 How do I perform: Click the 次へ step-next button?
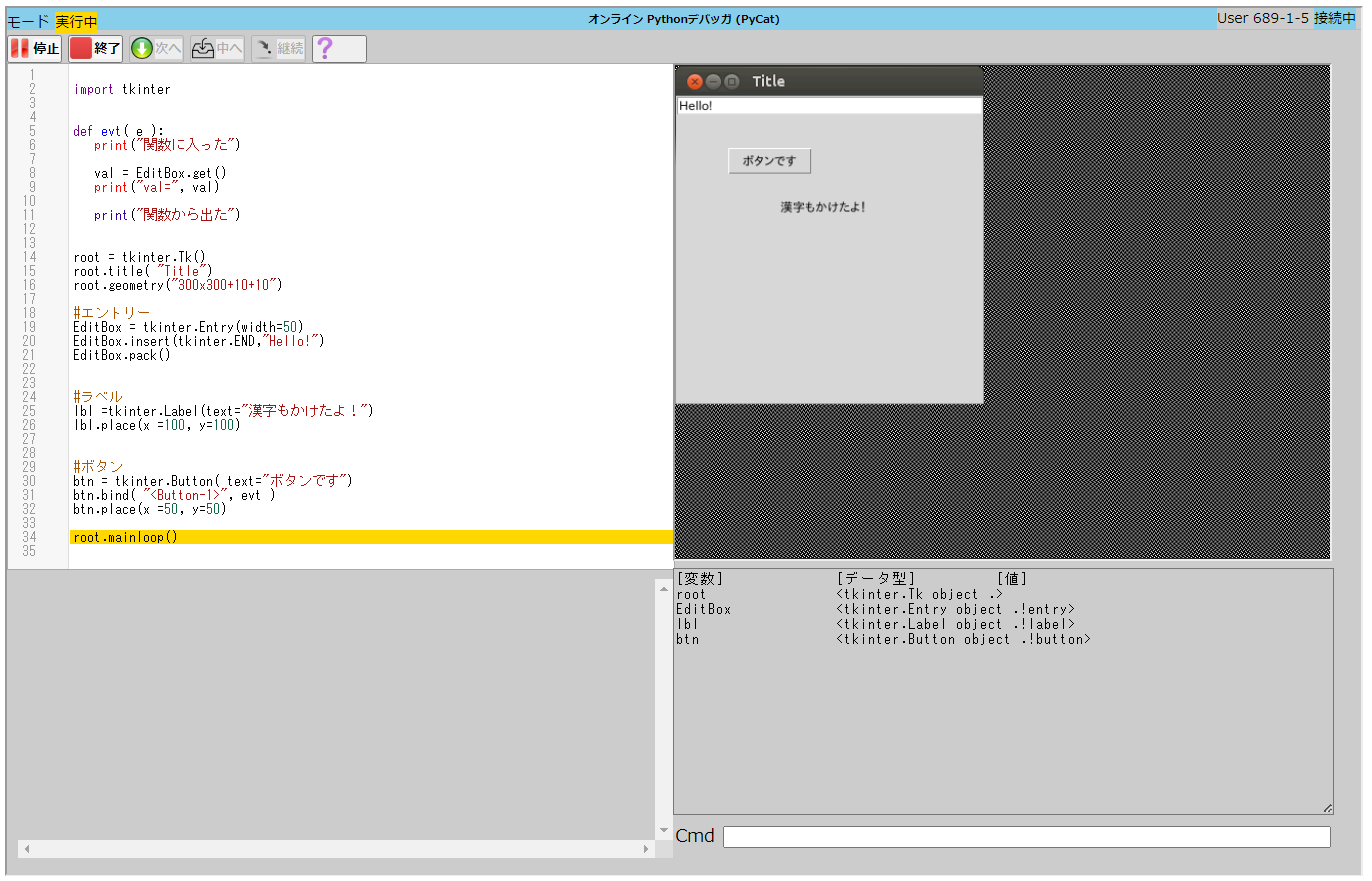[157, 48]
